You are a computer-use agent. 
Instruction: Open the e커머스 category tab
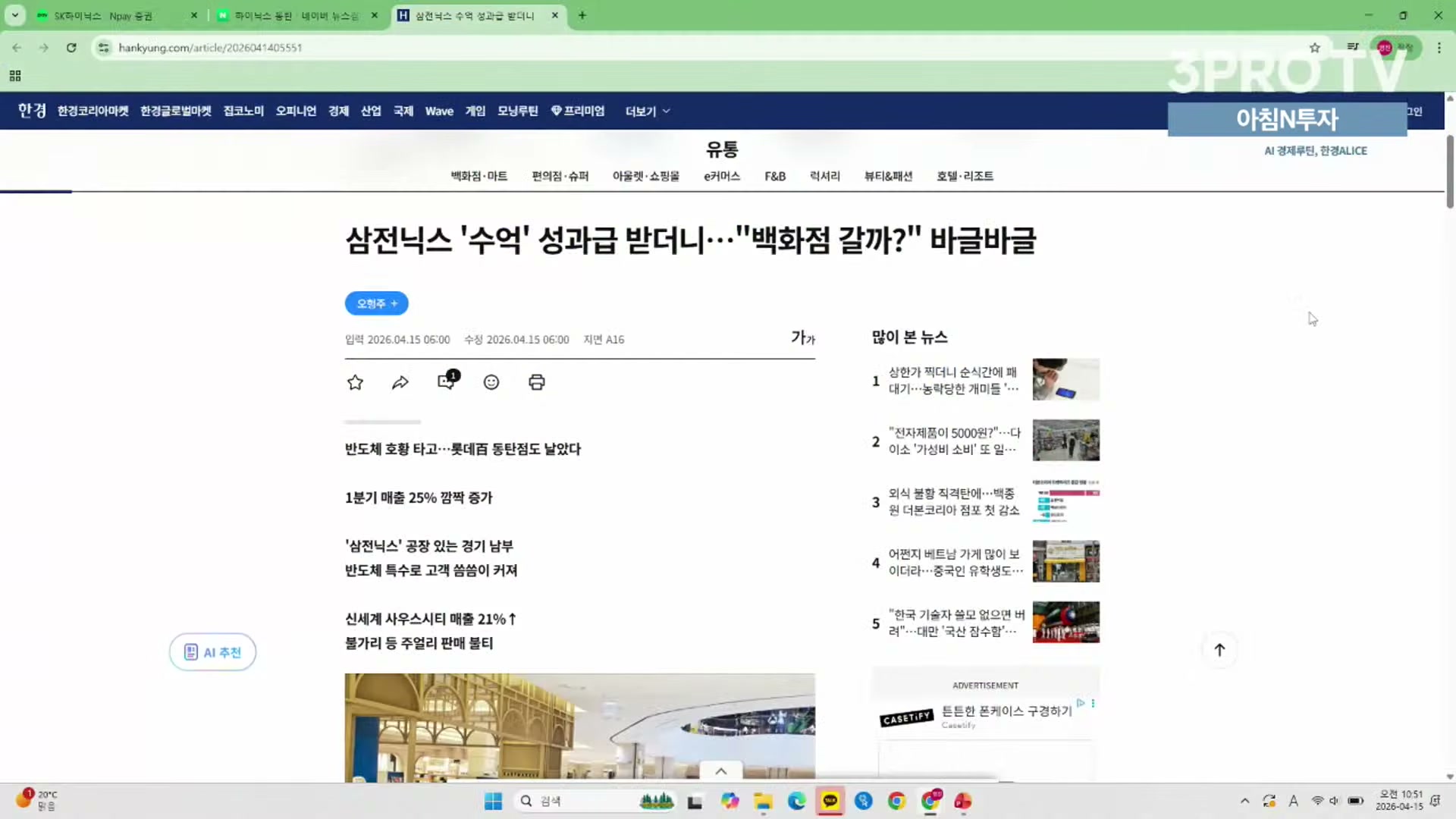click(x=721, y=176)
